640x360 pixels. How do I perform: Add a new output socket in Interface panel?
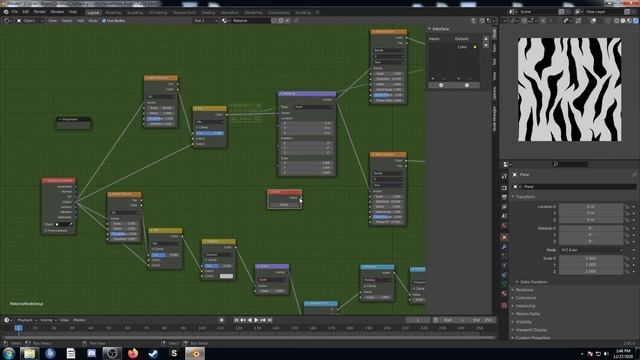[467, 85]
